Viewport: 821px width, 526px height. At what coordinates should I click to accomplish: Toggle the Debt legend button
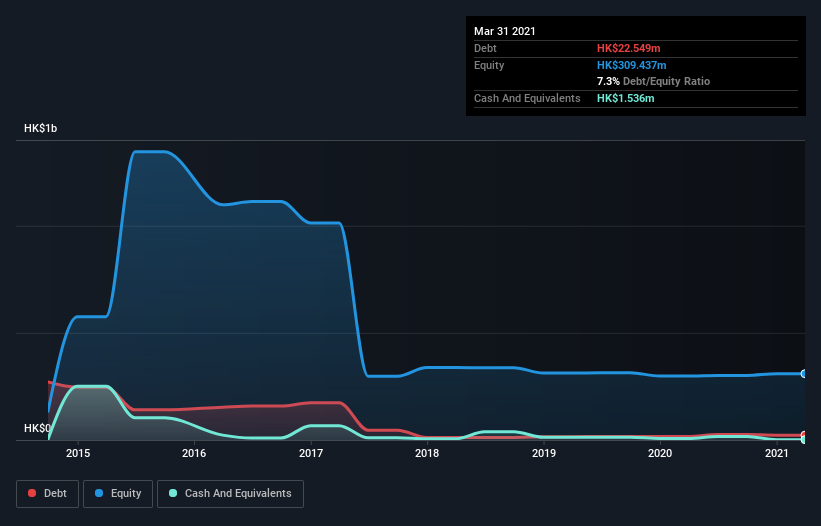point(48,494)
